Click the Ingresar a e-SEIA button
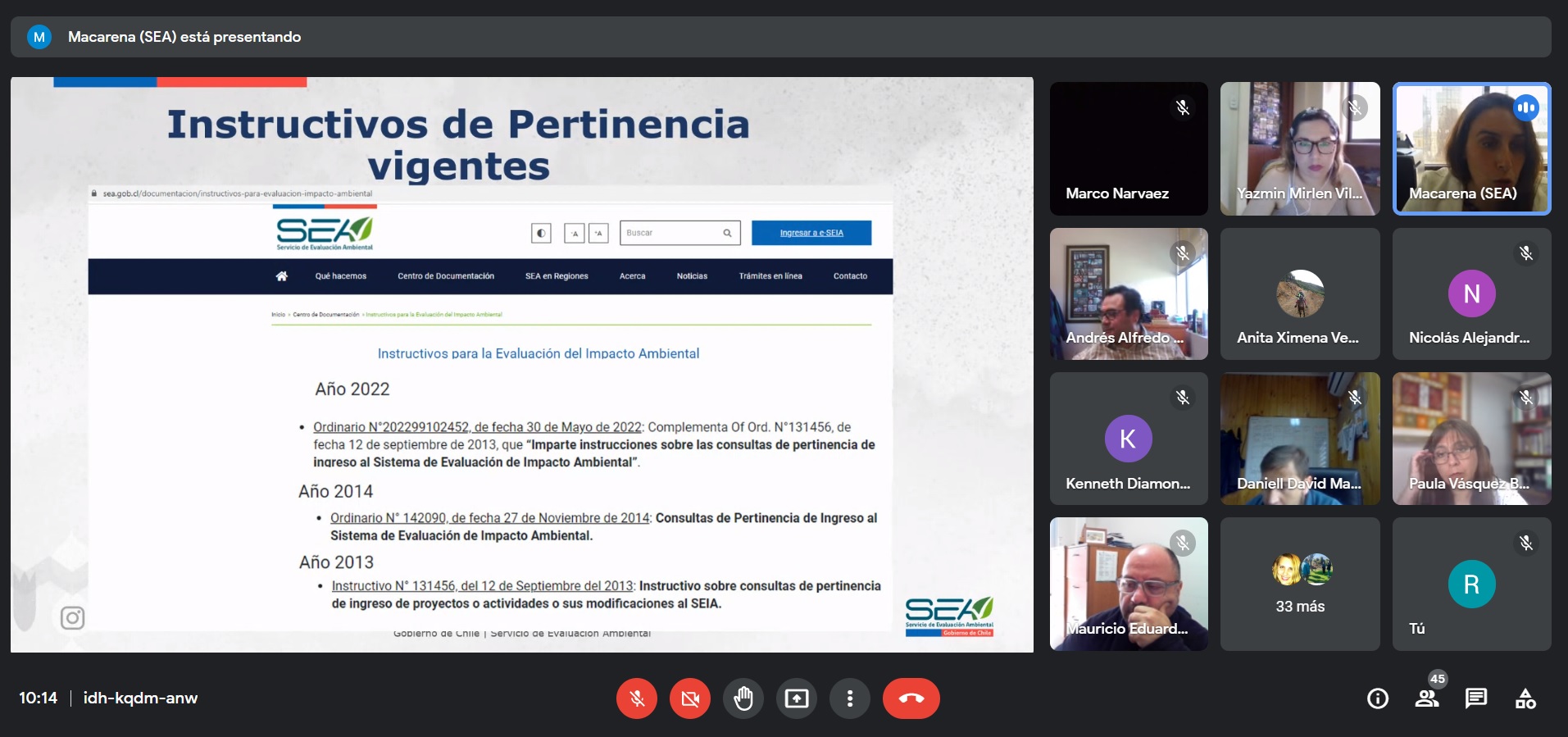Viewport: 1568px width, 737px height. (811, 233)
